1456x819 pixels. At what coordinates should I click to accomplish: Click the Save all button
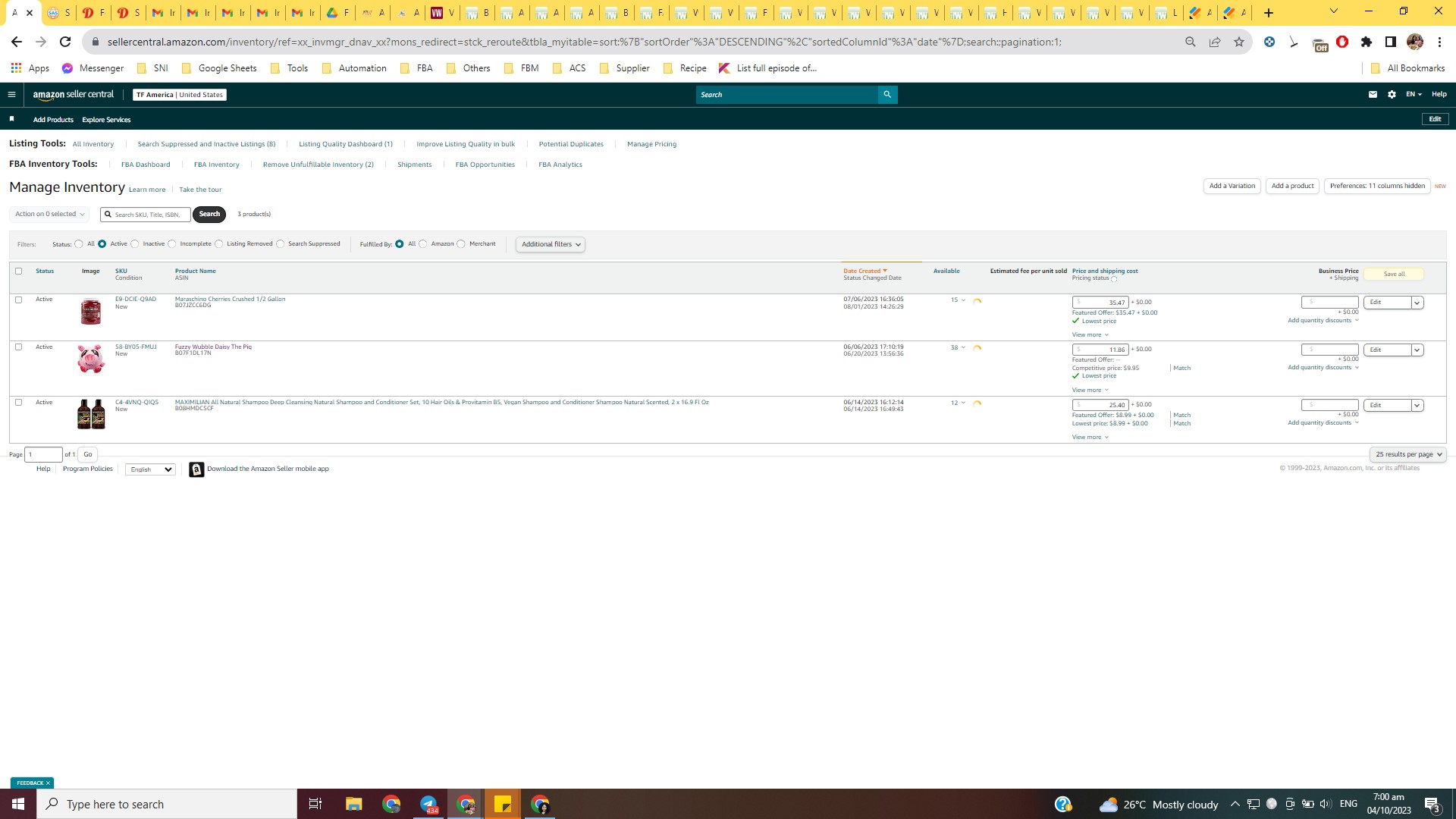point(1394,275)
